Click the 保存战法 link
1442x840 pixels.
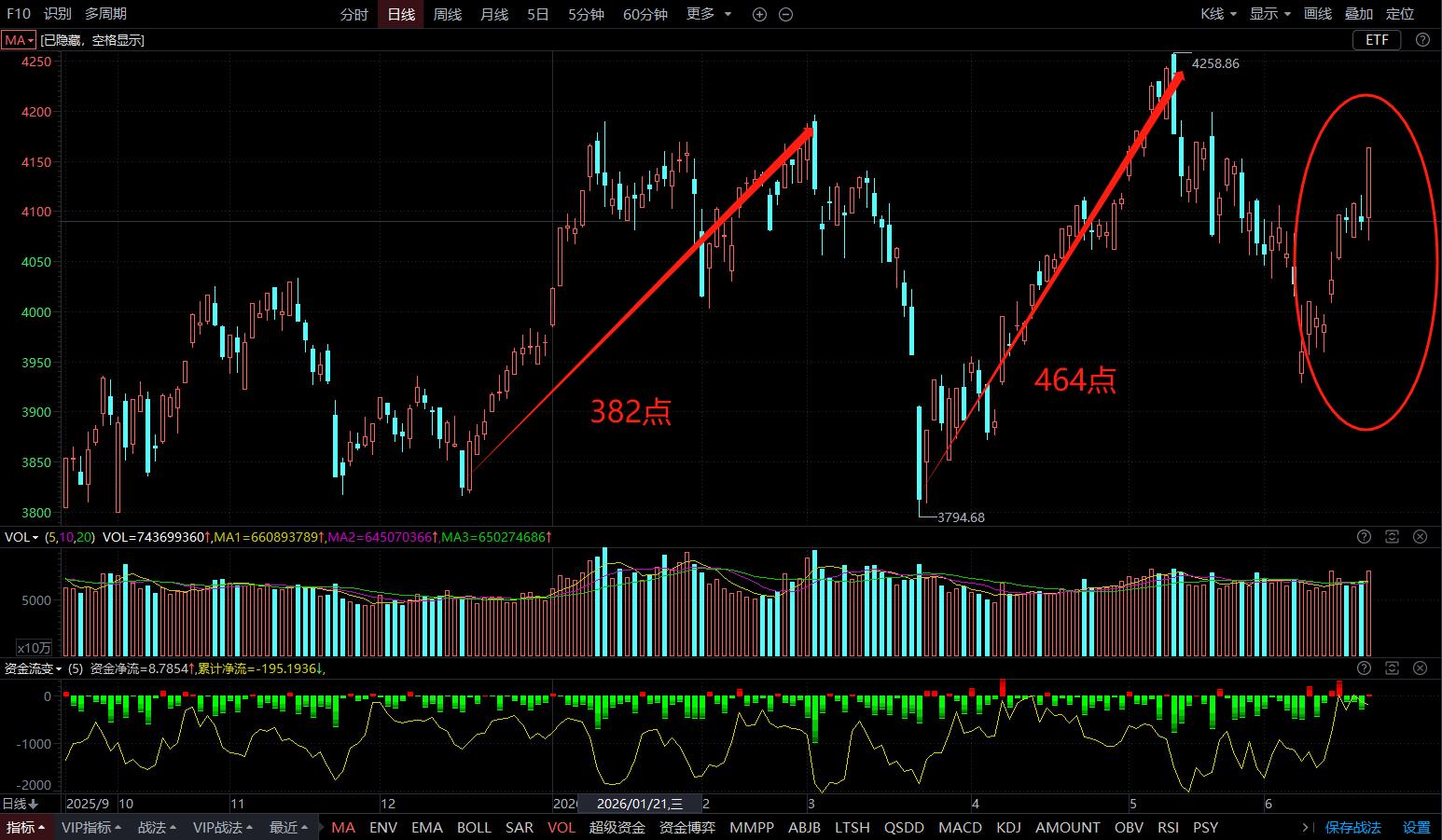coord(1353,827)
